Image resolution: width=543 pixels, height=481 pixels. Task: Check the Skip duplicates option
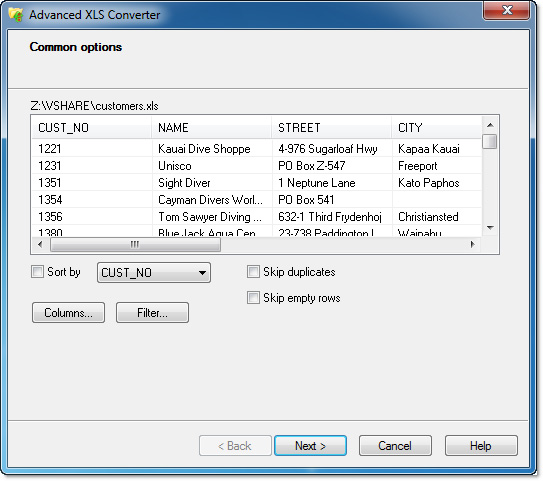click(x=253, y=272)
